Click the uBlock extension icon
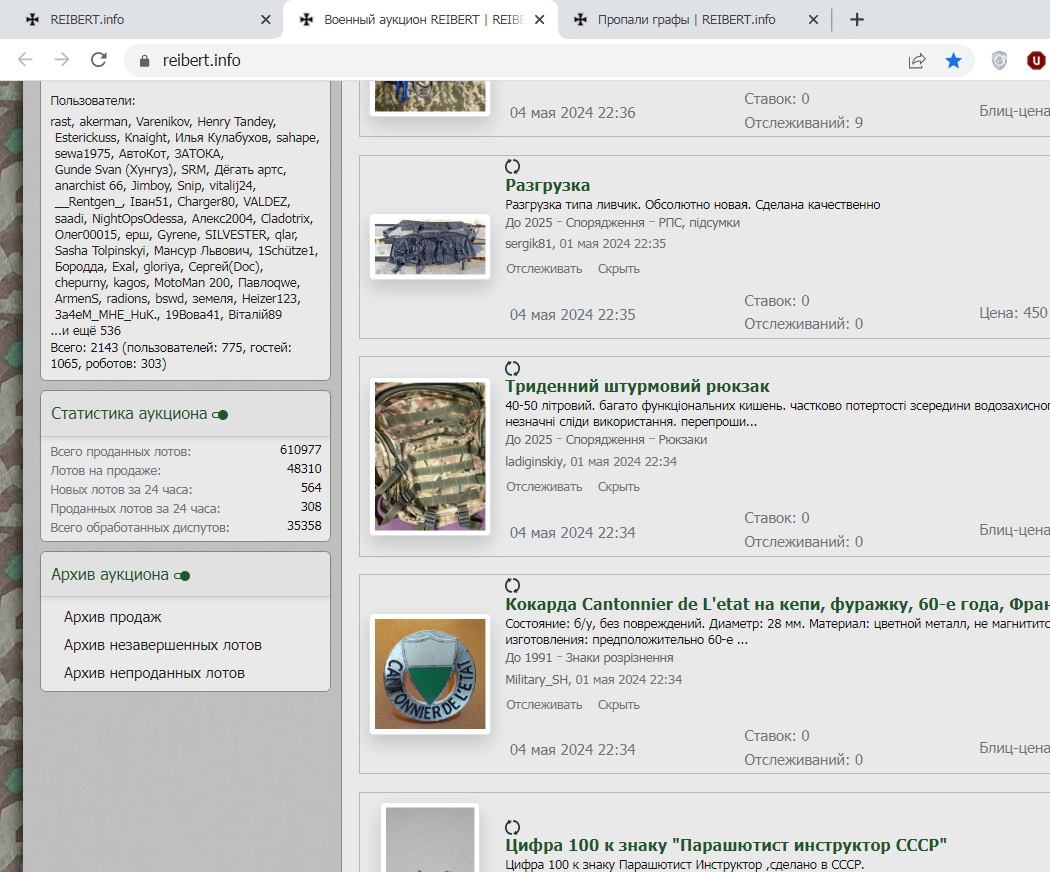 click(1035, 61)
